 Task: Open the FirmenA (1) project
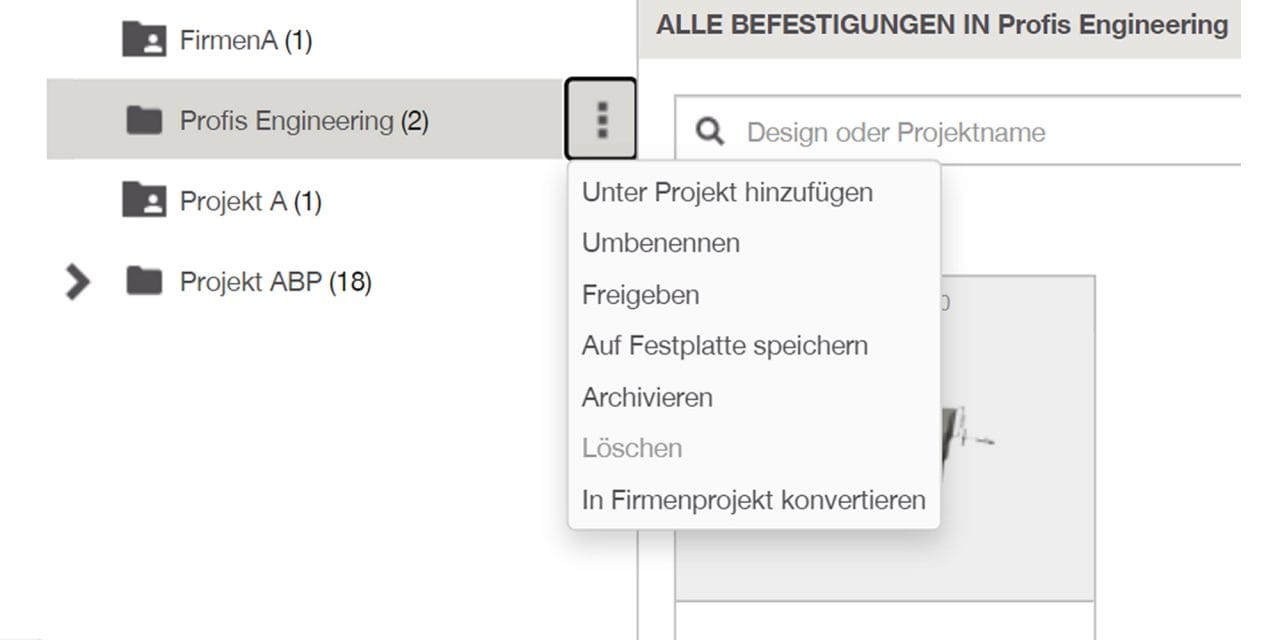pos(245,41)
